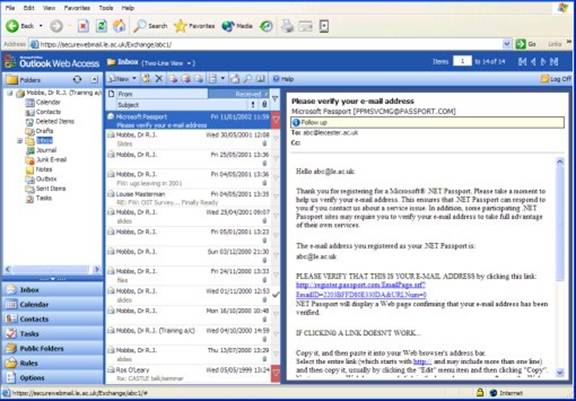The width and height of the screenshot is (576, 401).
Task: Click the register.passport.com verification link
Action: 361,290
